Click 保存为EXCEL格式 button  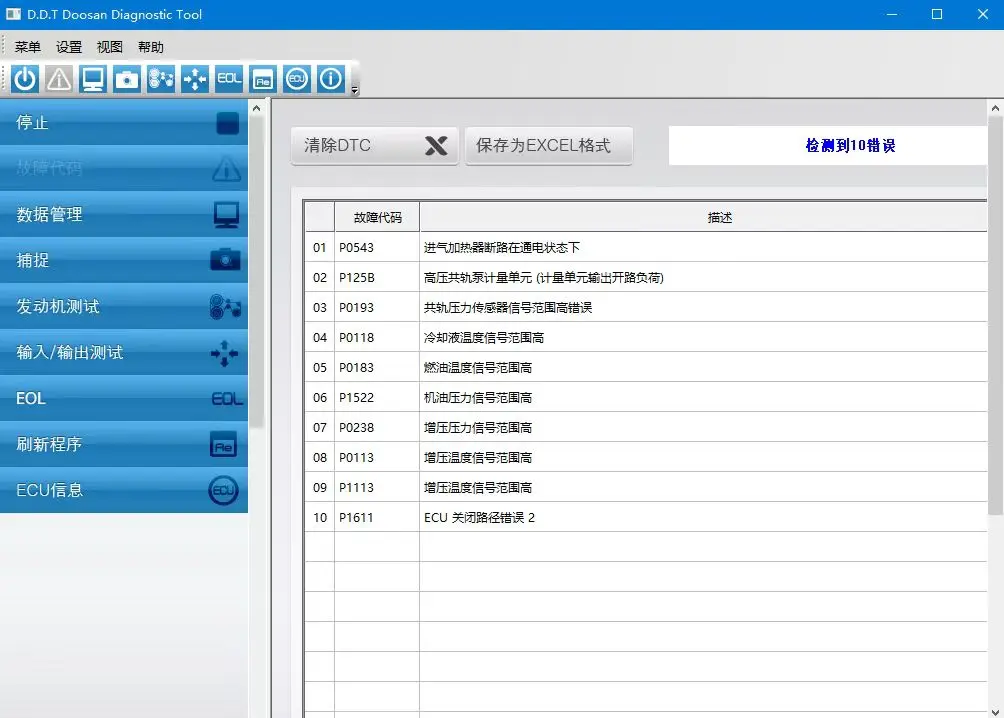click(549, 145)
